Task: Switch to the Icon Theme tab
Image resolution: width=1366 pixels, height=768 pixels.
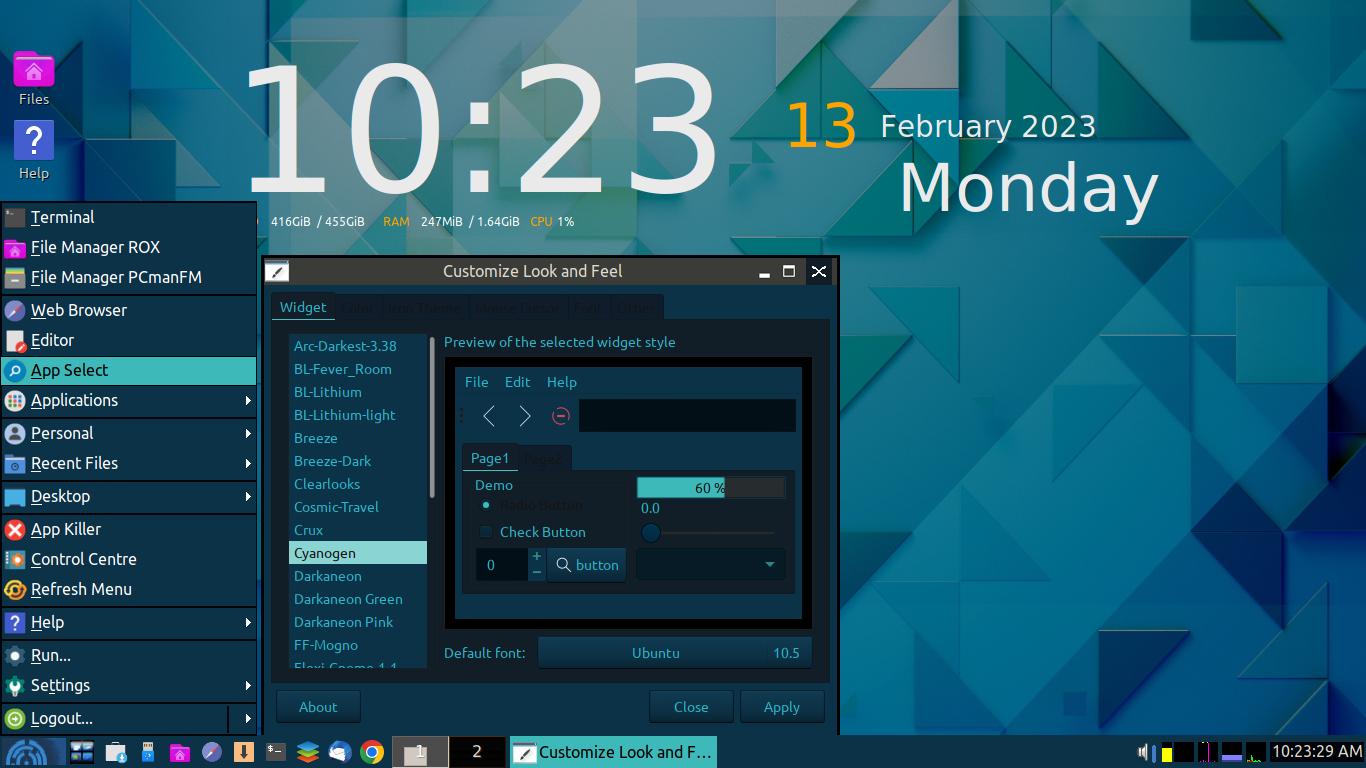Action: tap(424, 307)
